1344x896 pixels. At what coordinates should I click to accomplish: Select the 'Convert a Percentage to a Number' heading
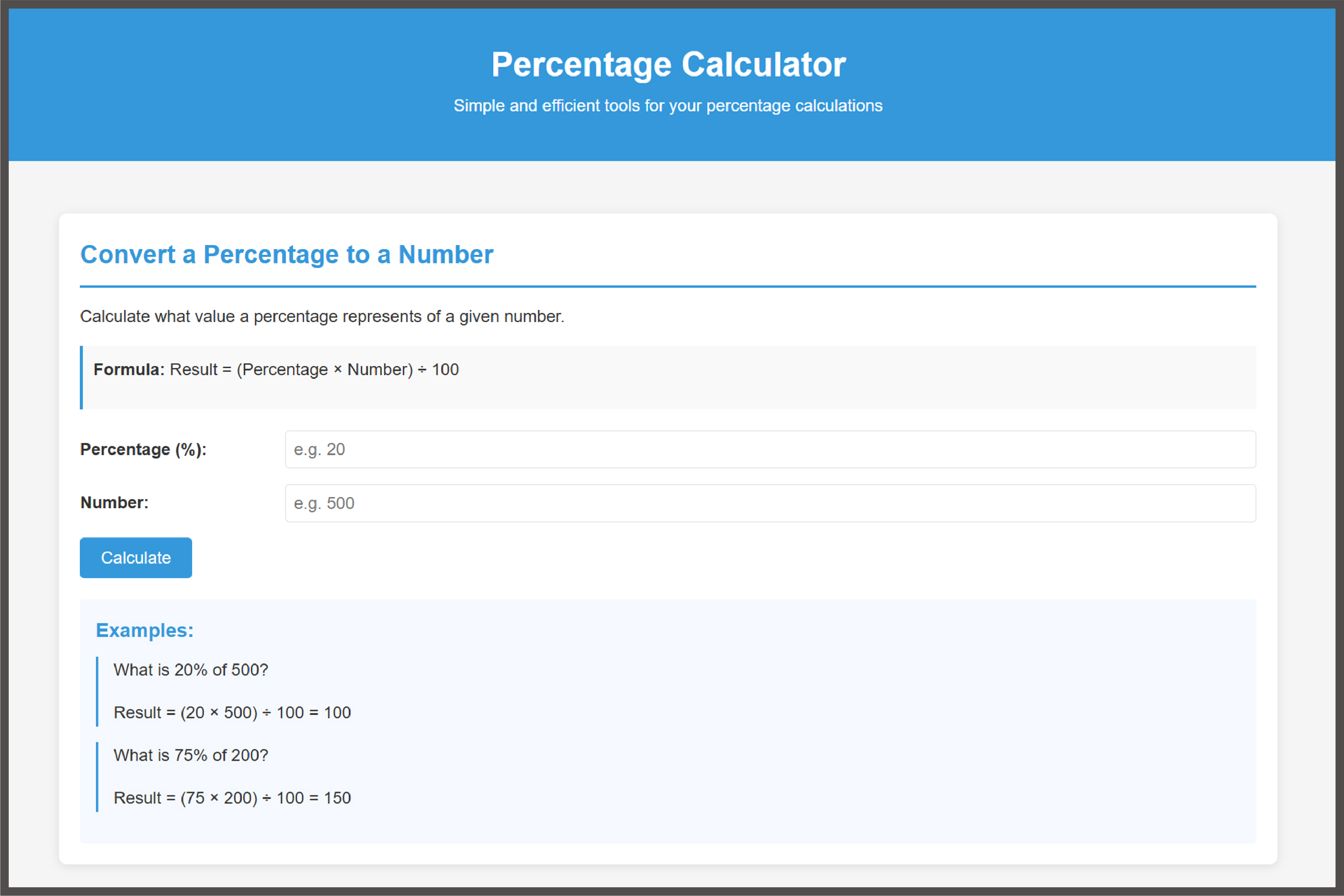click(x=287, y=254)
